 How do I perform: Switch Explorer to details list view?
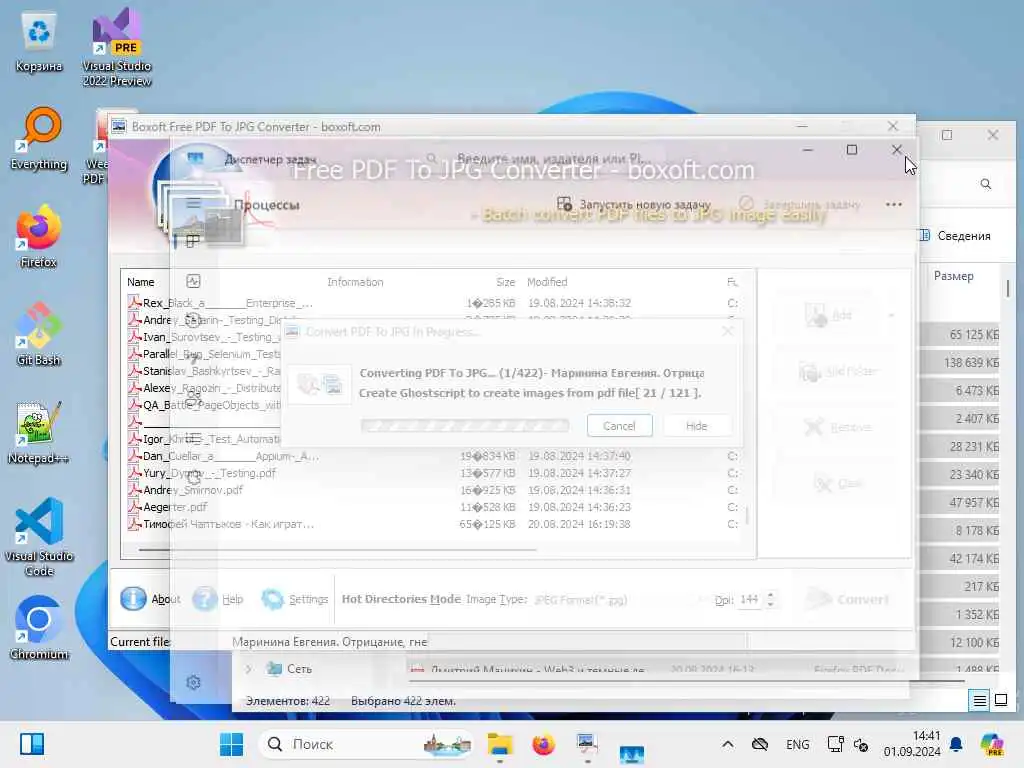click(980, 701)
